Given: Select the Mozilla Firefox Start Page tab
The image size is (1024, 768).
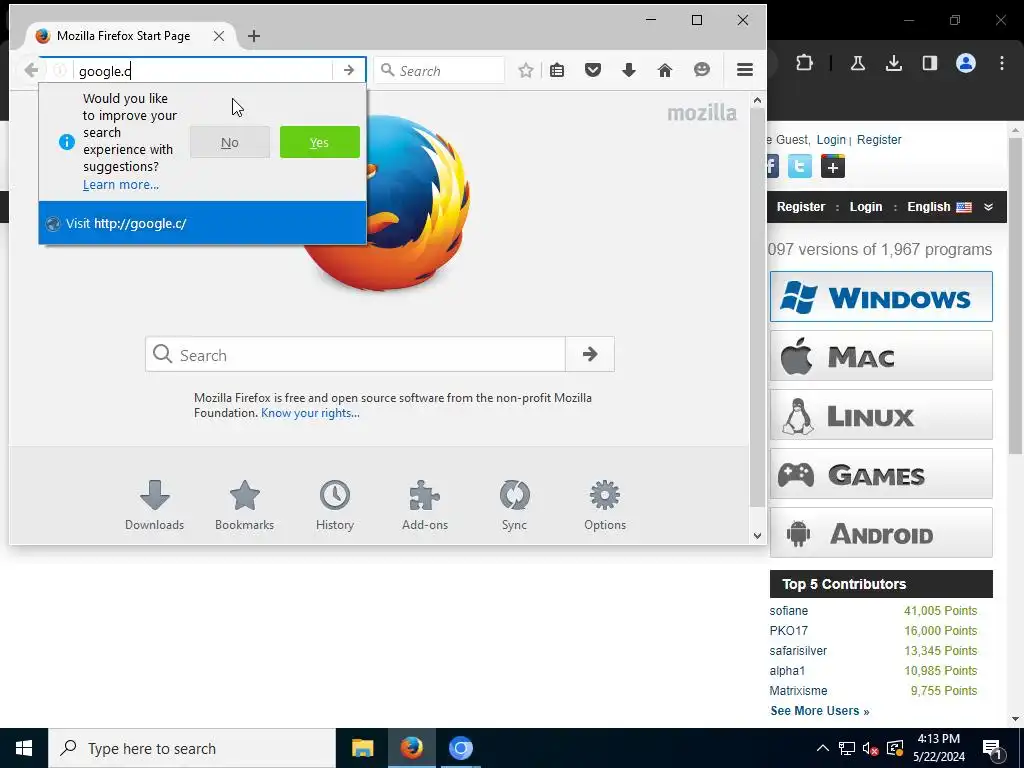Looking at the screenshot, I should (x=124, y=36).
